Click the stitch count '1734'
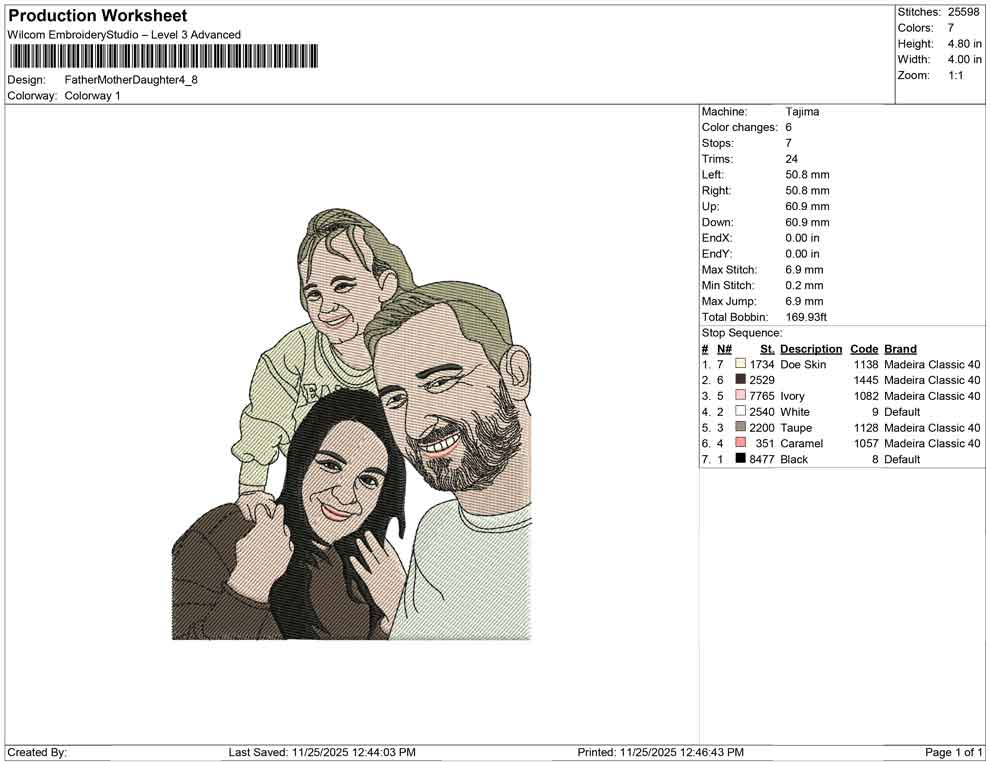The width and height of the screenshot is (990, 762). coord(762,364)
